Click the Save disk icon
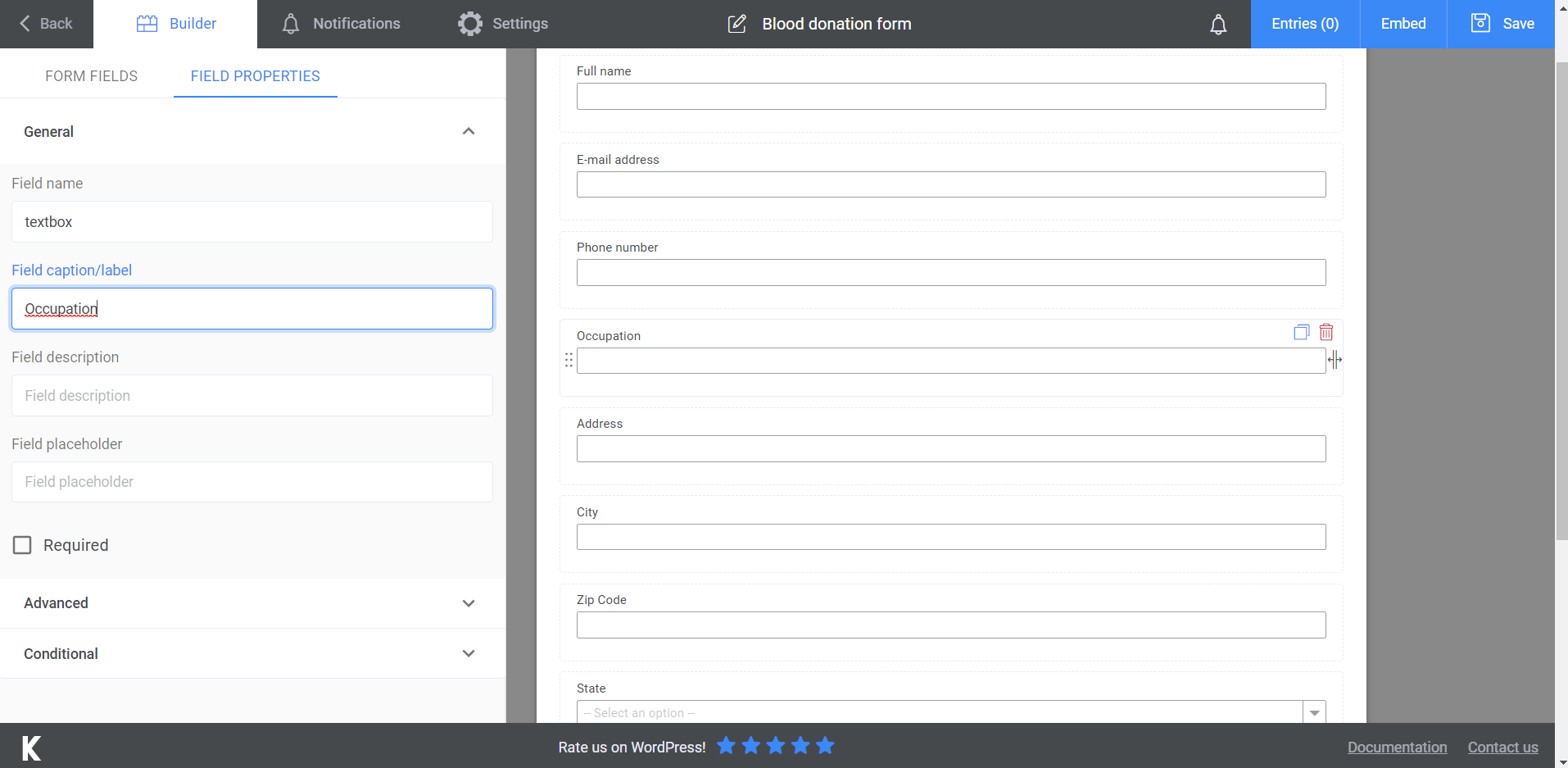The height and width of the screenshot is (768, 1568). (x=1480, y=23)
